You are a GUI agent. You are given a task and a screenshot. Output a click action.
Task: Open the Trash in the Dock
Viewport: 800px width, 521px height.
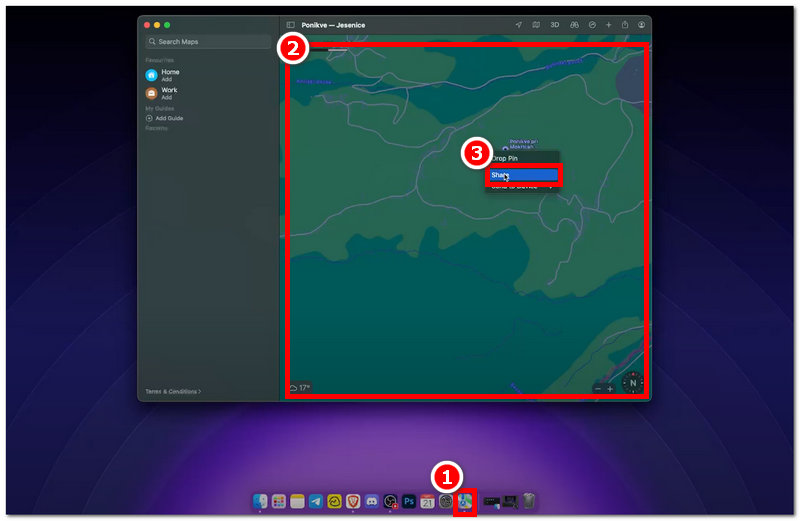529,501
